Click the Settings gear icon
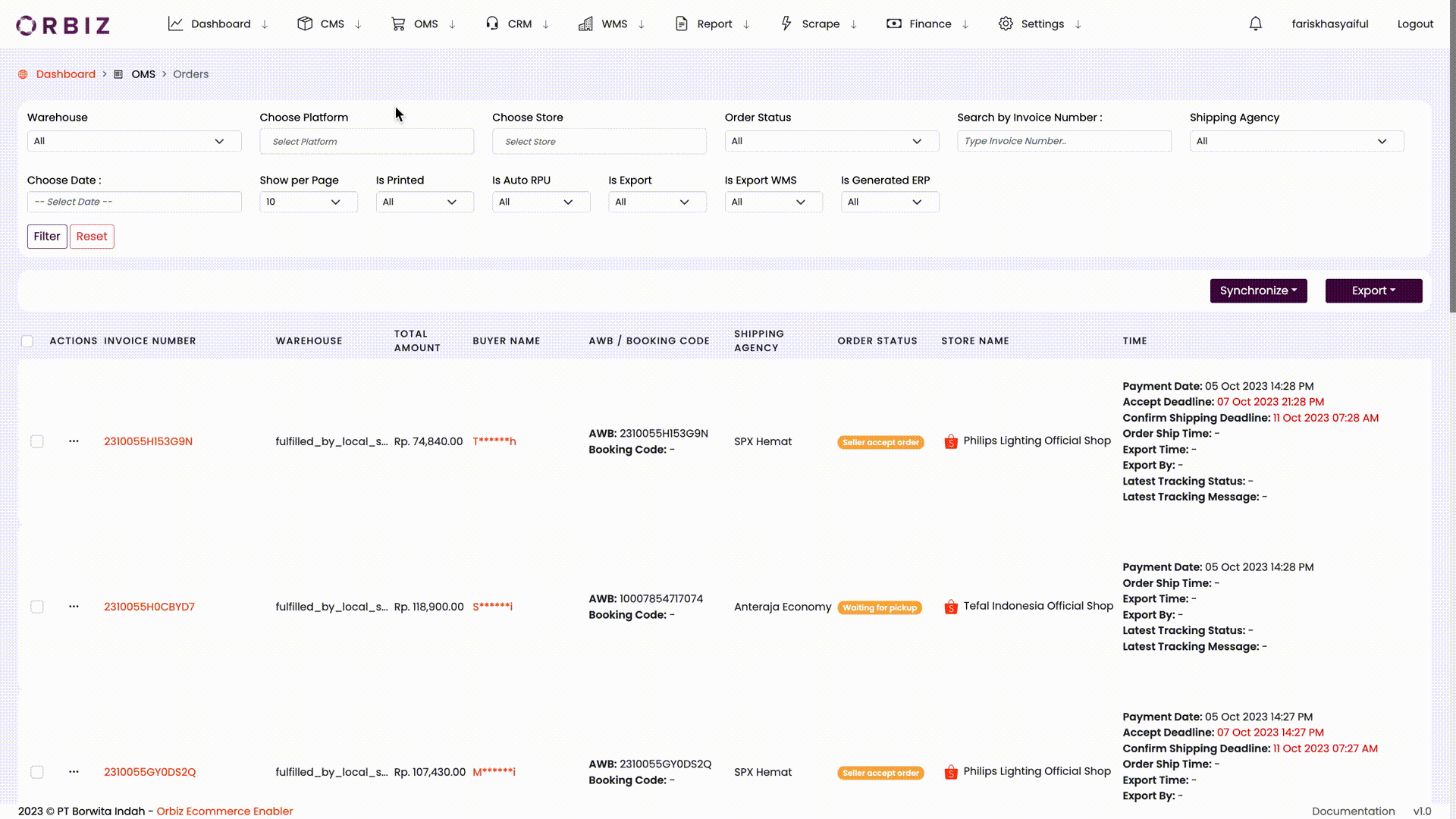The width and height of the screenshot is (1456, 819). (1006, 24)
